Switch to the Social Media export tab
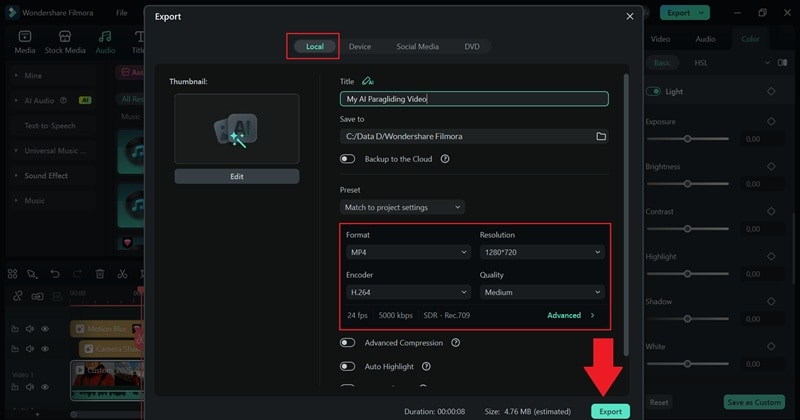The width and height of the screenshot is (800, 420). pos(417,46)
